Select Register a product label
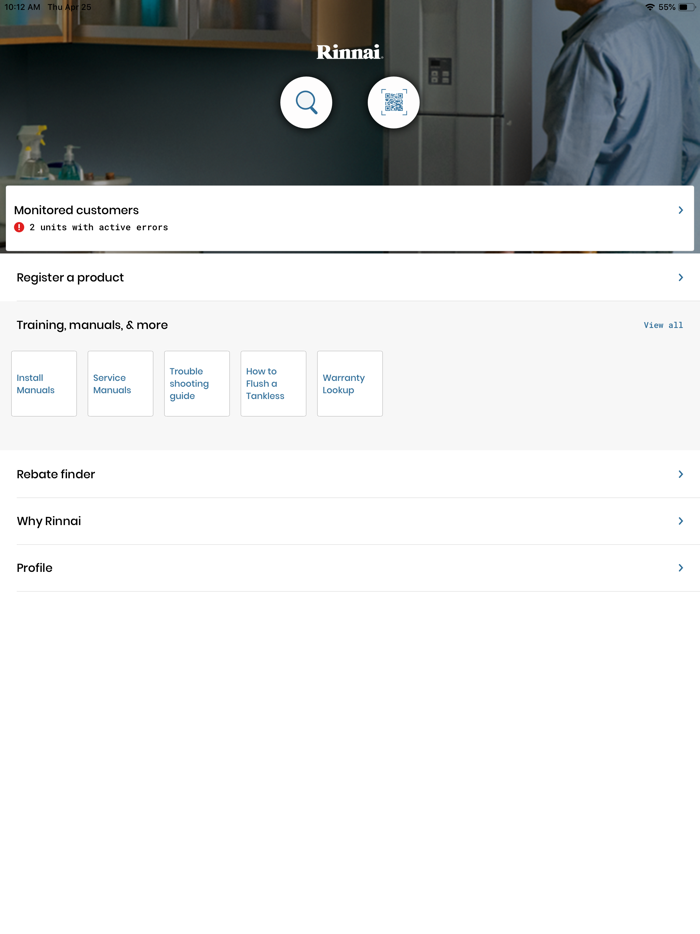Screen dimensions: 700x934 [70, 278]
